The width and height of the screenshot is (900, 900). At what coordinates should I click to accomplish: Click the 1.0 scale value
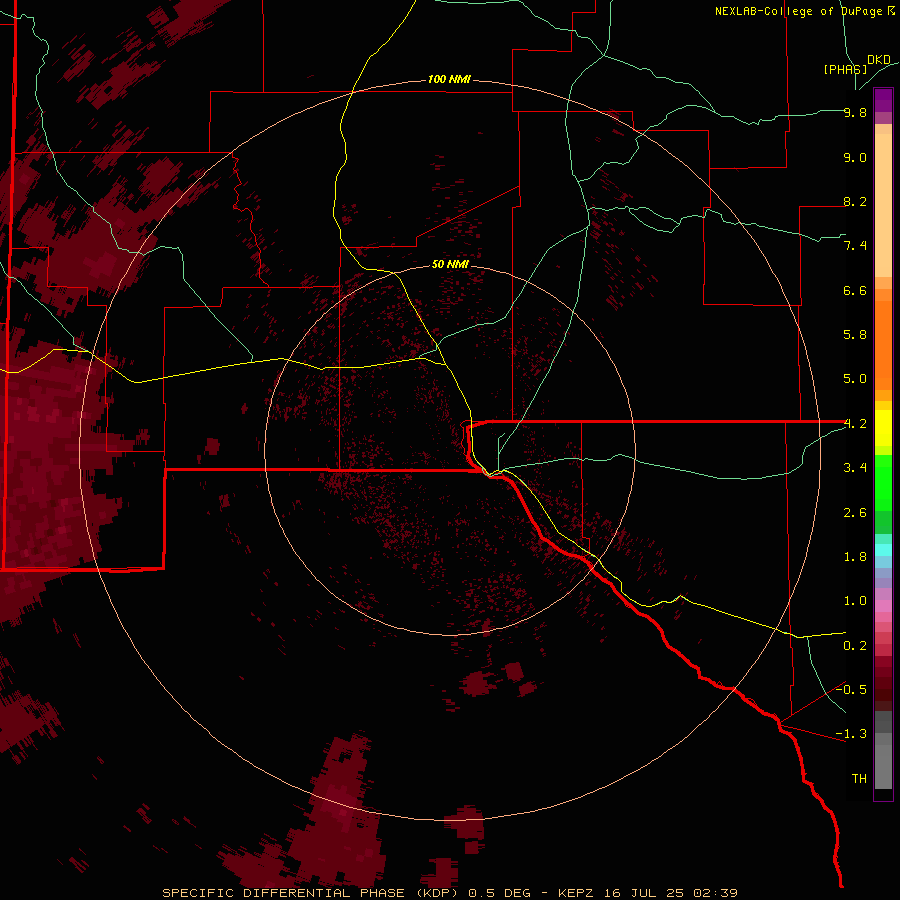[x=855, y=601]
